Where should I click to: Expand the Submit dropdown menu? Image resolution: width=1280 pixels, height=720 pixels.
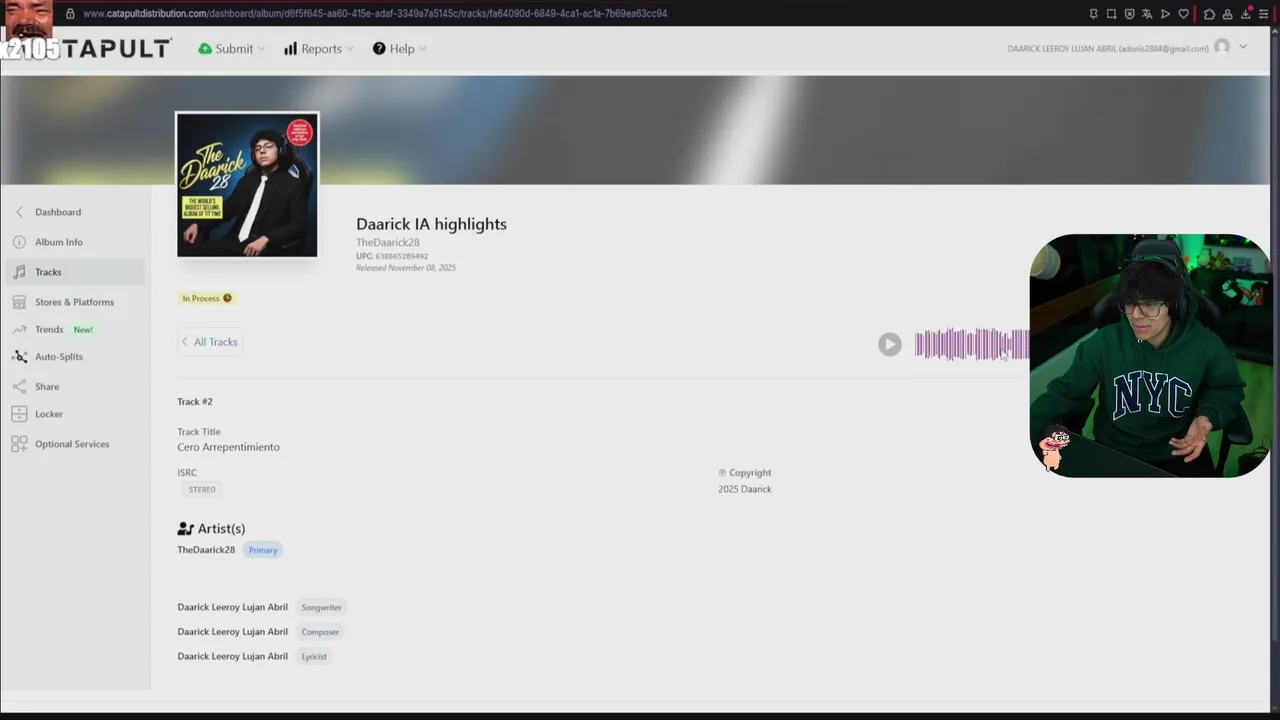pyautogui.click(x=232, y=49)
